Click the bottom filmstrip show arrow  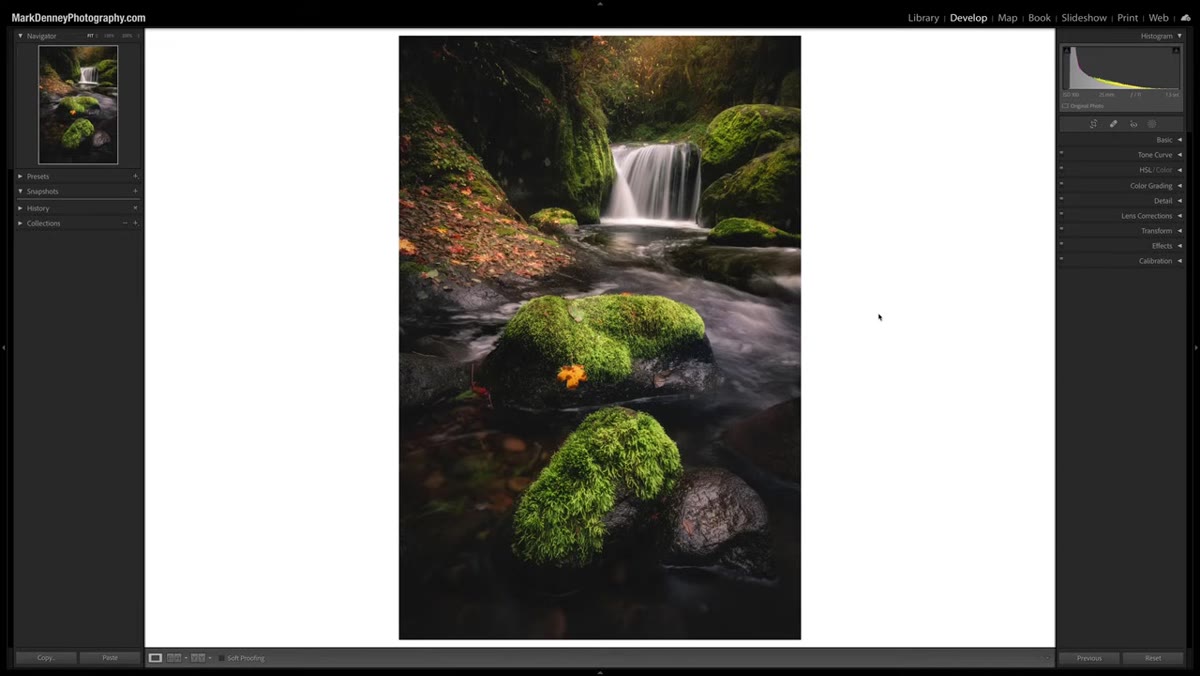[x=600, y=672]
